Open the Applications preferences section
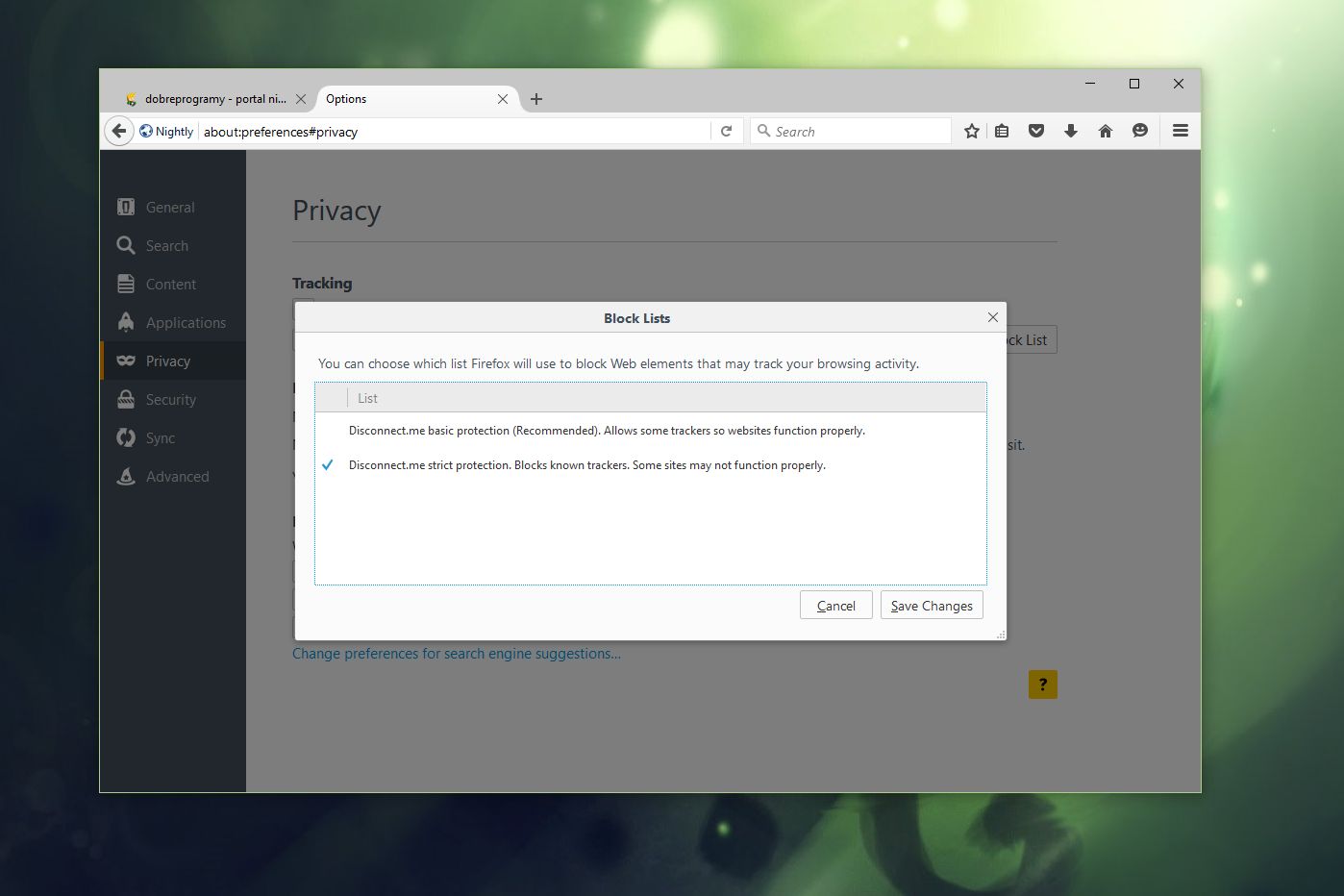The width and height of the screenshot is (1344, 896). click(x=173, y=322)
